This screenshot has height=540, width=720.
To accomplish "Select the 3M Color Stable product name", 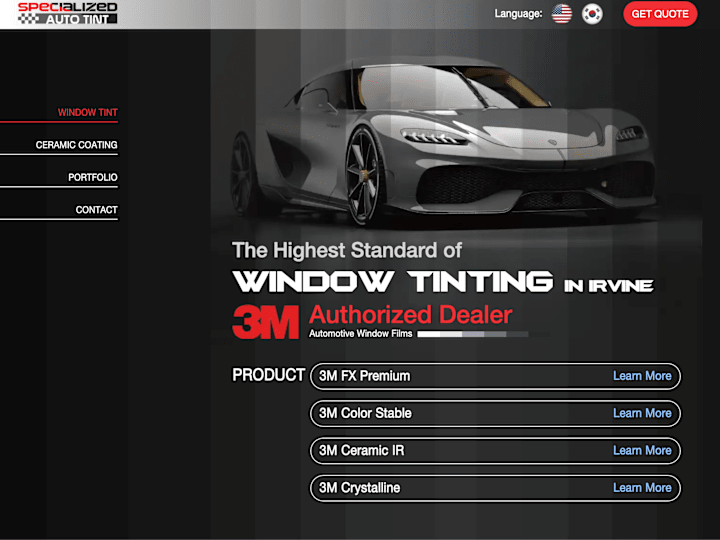I will [x=365, y=413].
